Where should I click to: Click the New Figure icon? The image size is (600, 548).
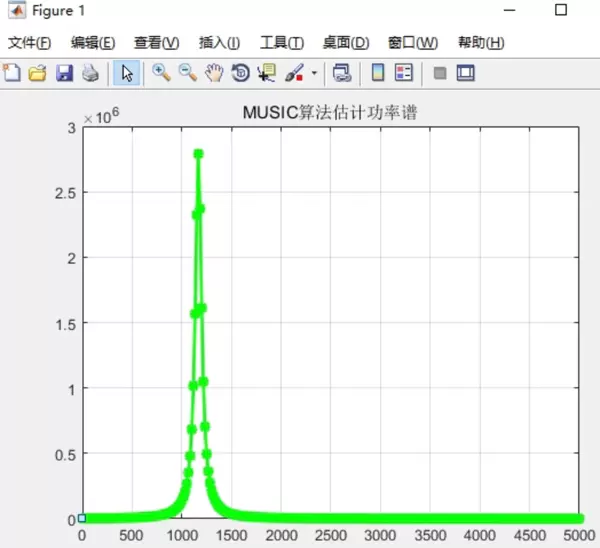click(x=12, y=73)
